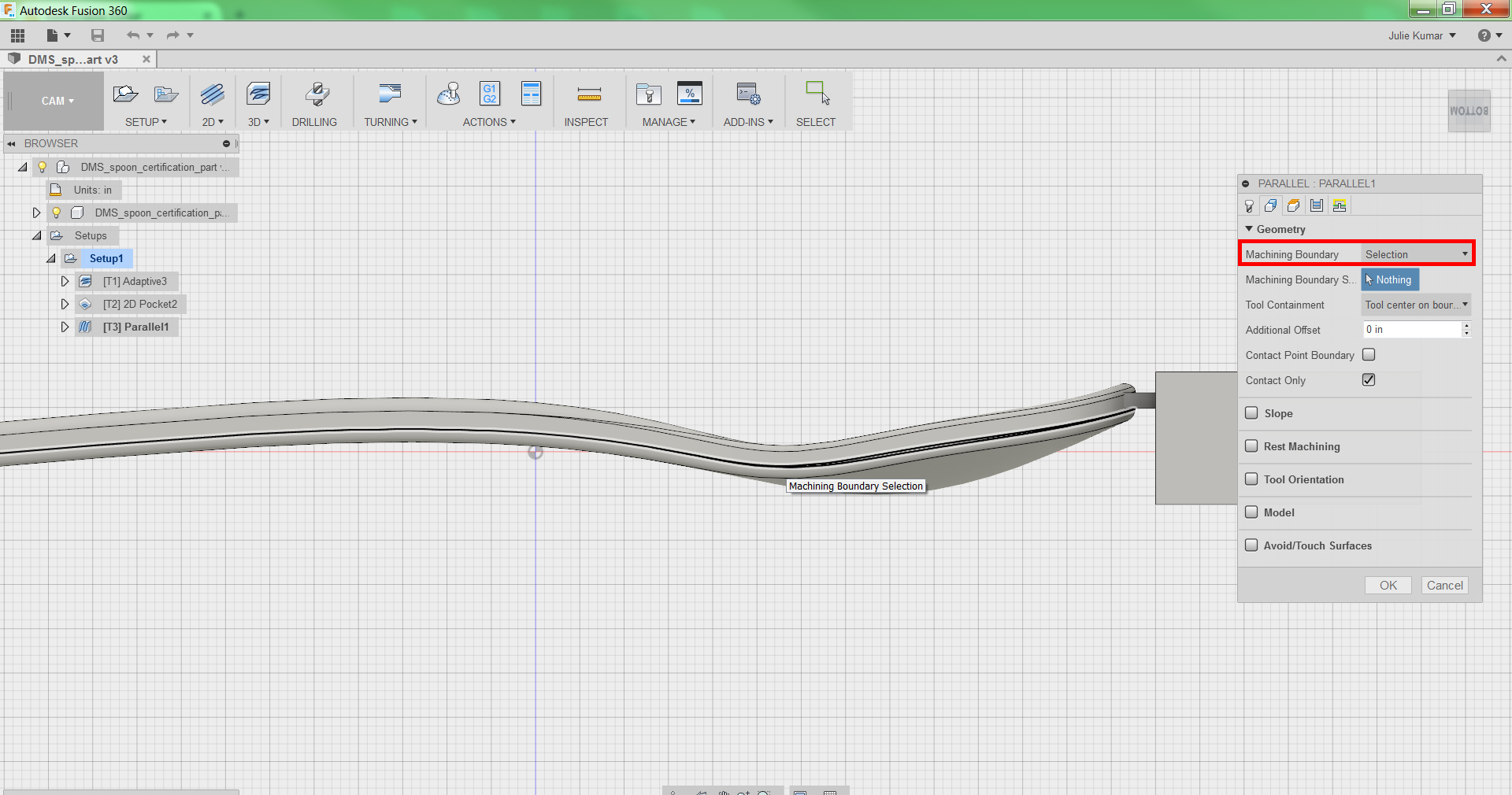Image resolution: width=1512 pixels, height=795 pixels.
Task: Open the Geometry tab in Parallel dialog
Action: point(1271,206)
